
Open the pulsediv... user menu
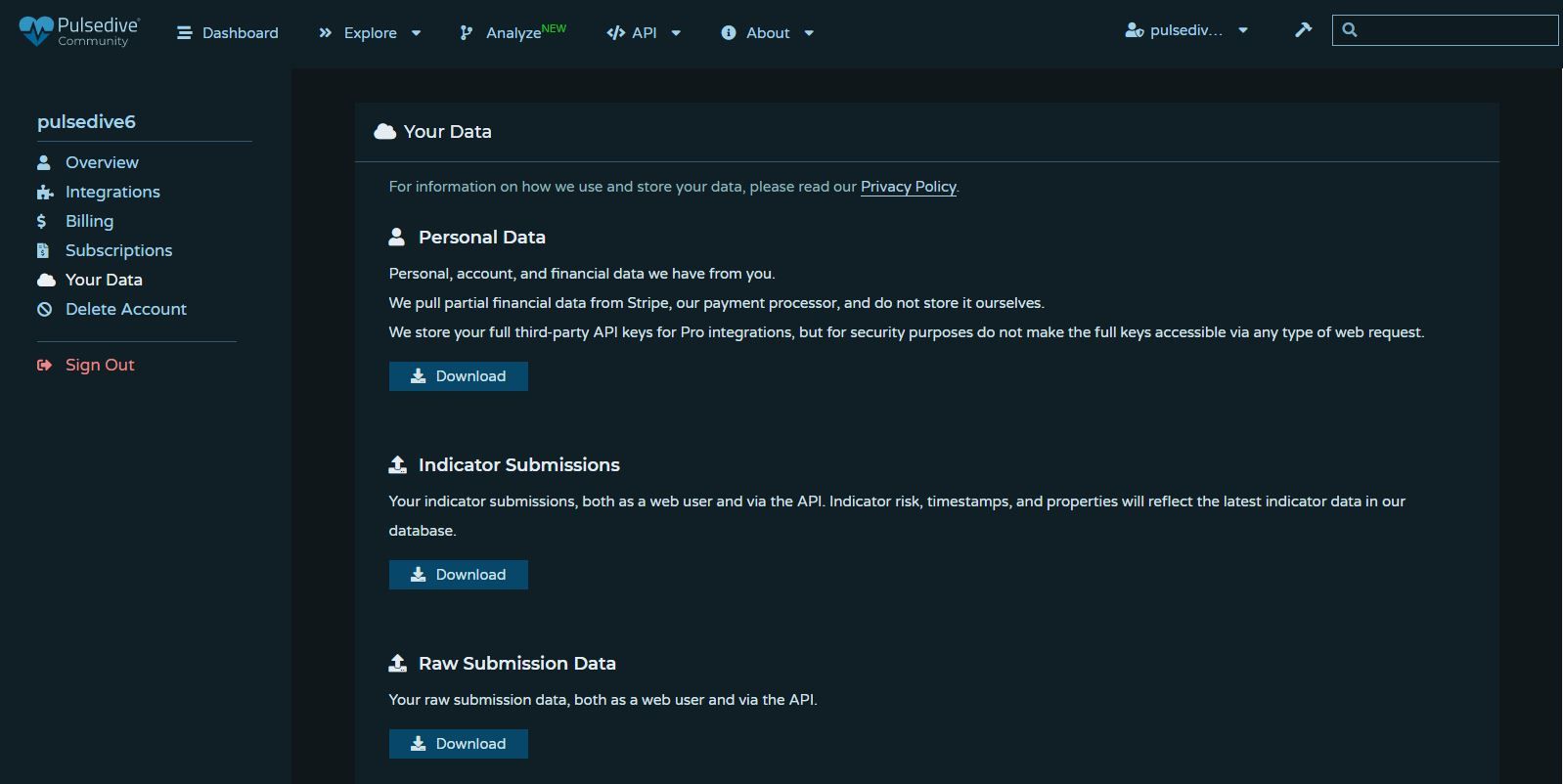1186,30
